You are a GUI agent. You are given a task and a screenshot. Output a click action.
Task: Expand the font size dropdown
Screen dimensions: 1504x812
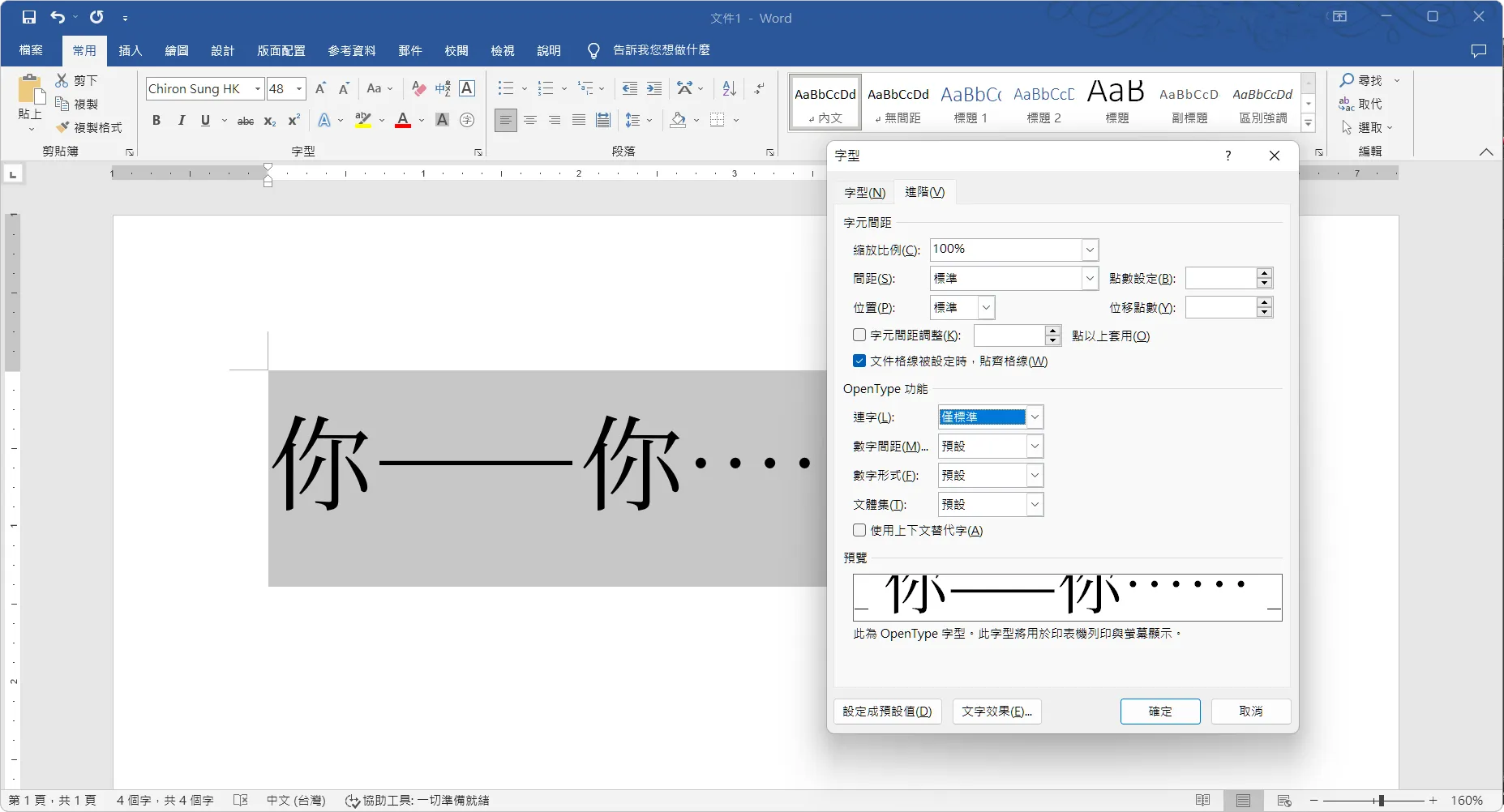point(299,88)
